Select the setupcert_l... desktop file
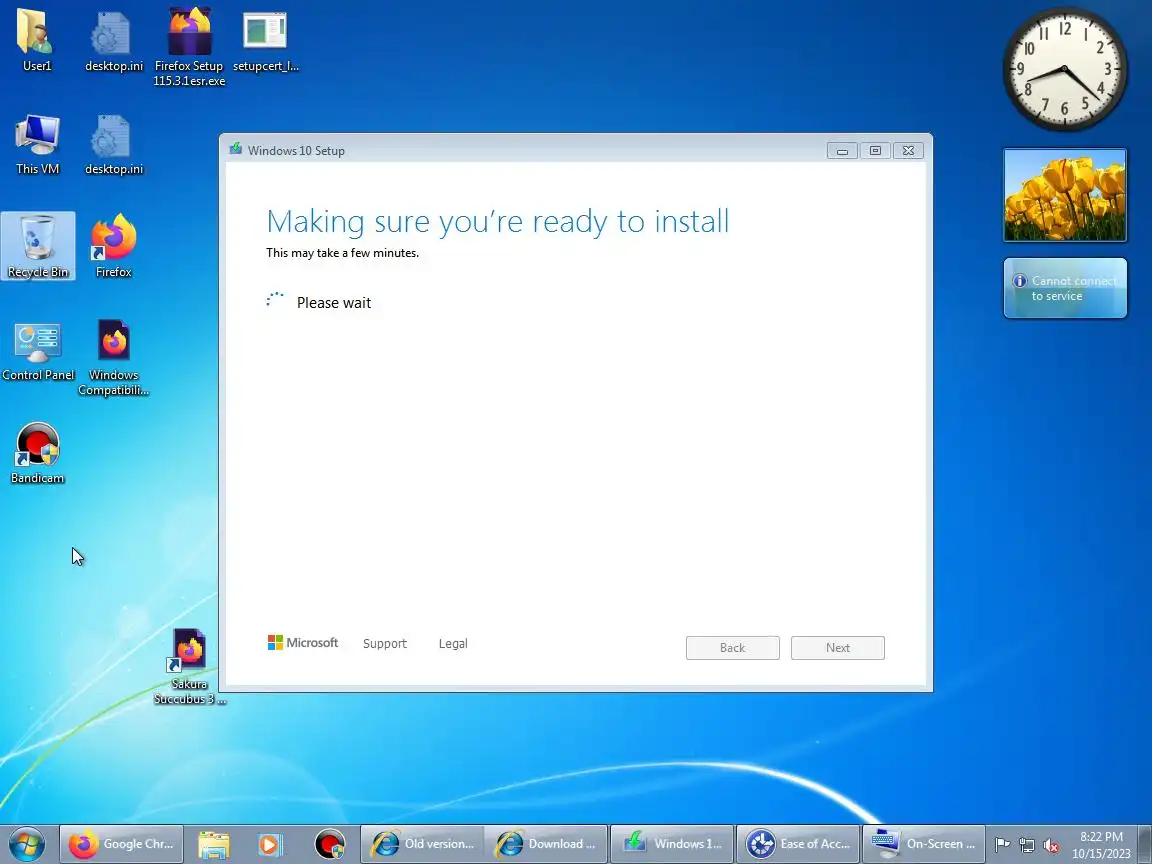The height and width of the screenshot is (864, 1152). point(265,40)
